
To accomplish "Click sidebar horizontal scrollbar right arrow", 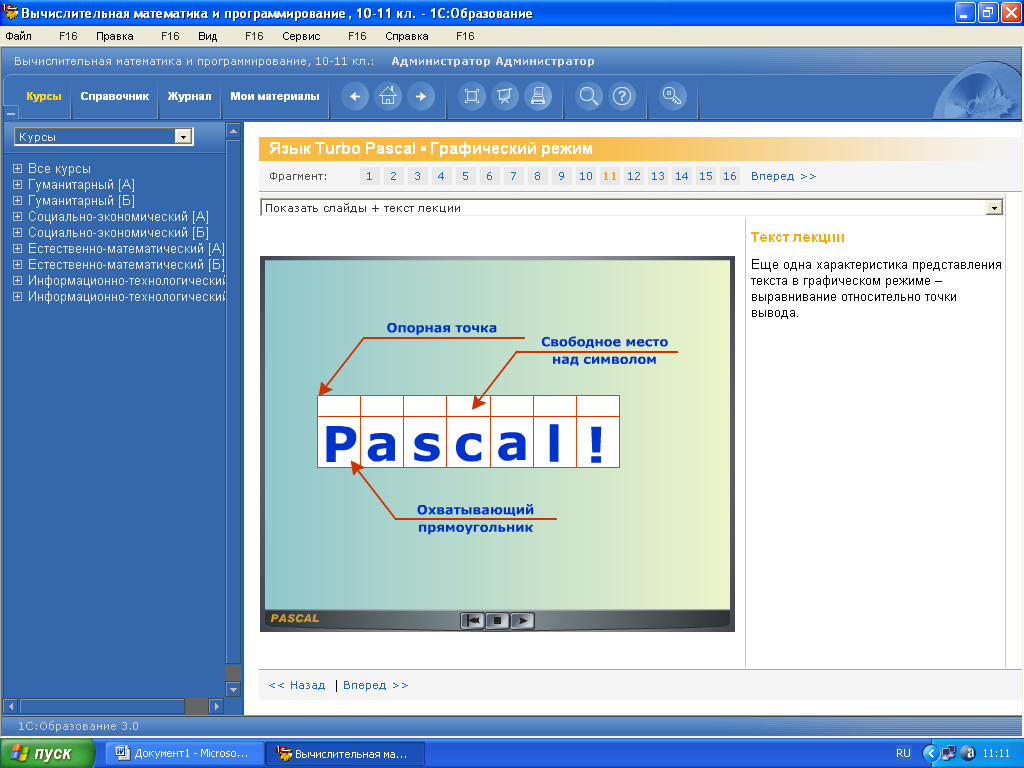I will click(217, 706).
